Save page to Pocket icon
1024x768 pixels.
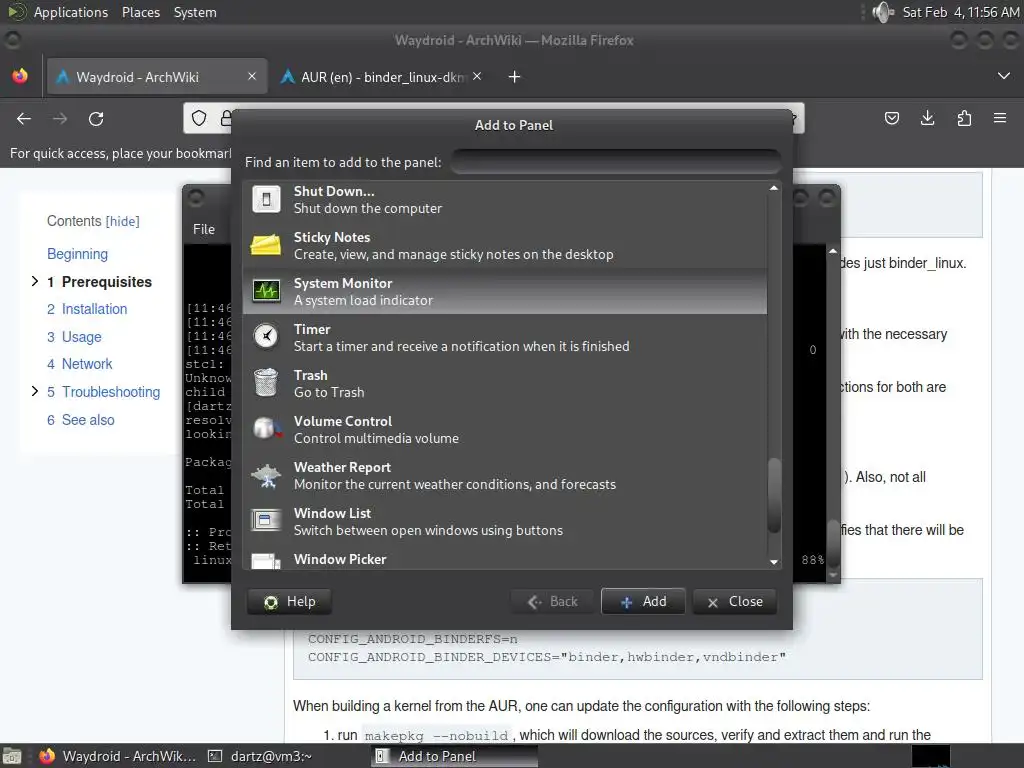click(891, 118)
